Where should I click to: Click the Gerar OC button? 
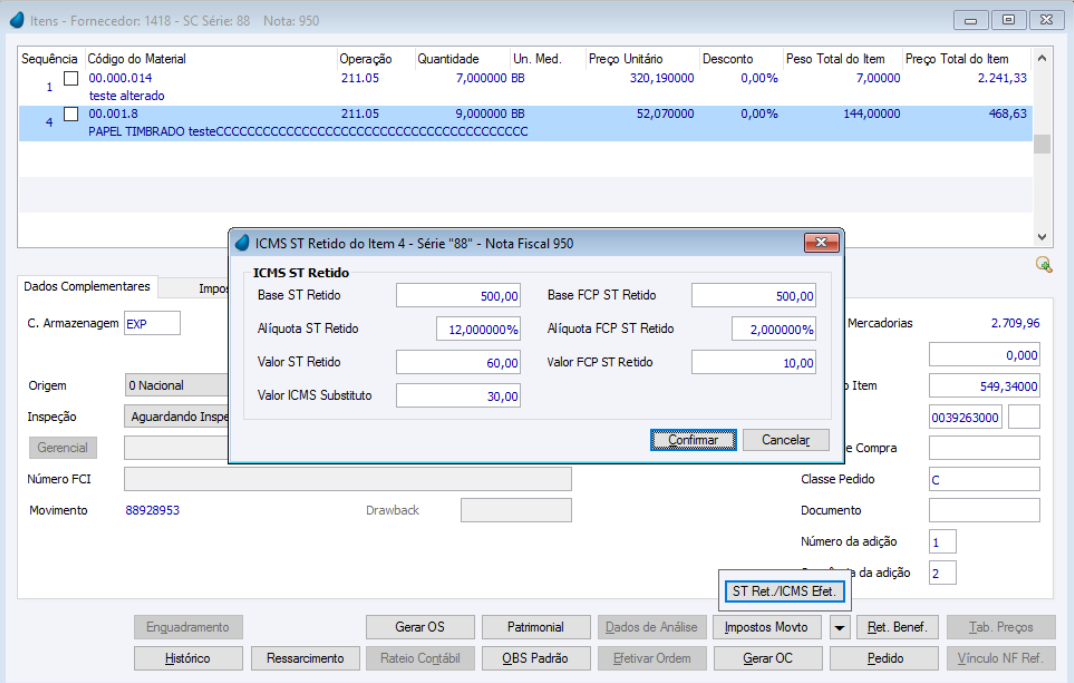click(768, 658)
